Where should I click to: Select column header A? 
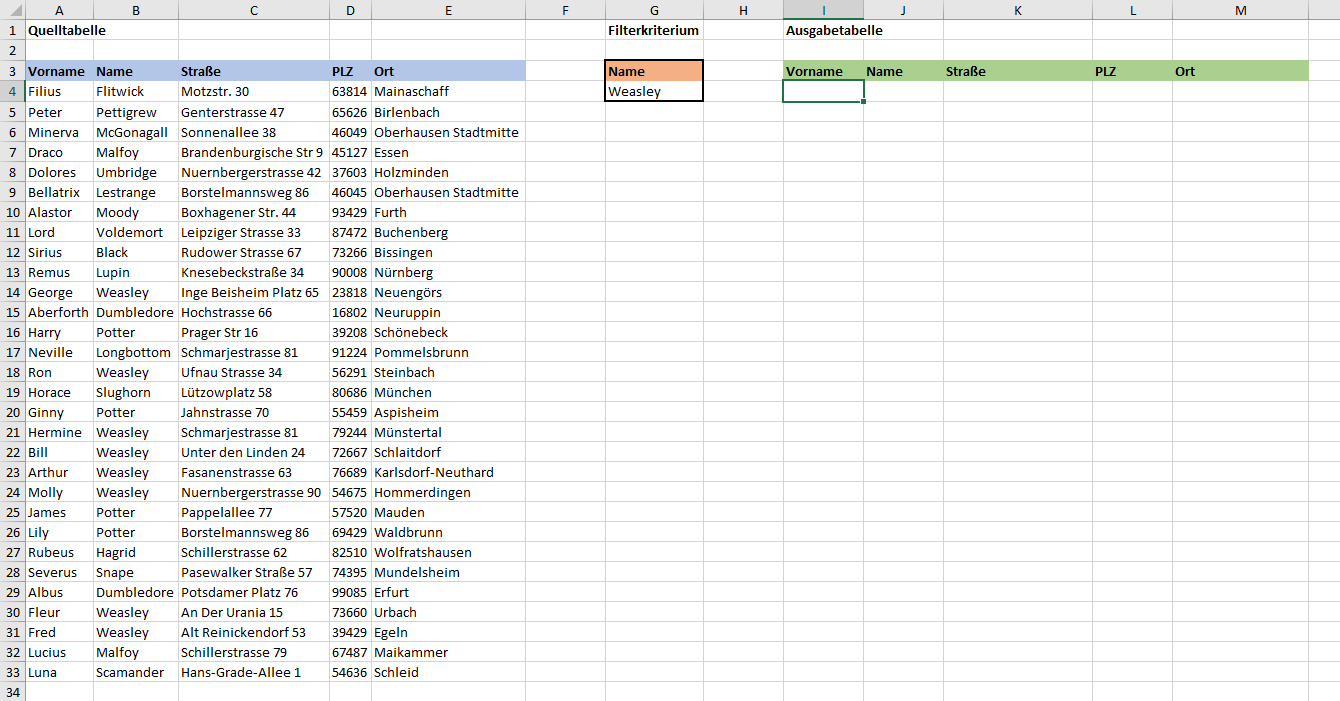pos(60,10)
